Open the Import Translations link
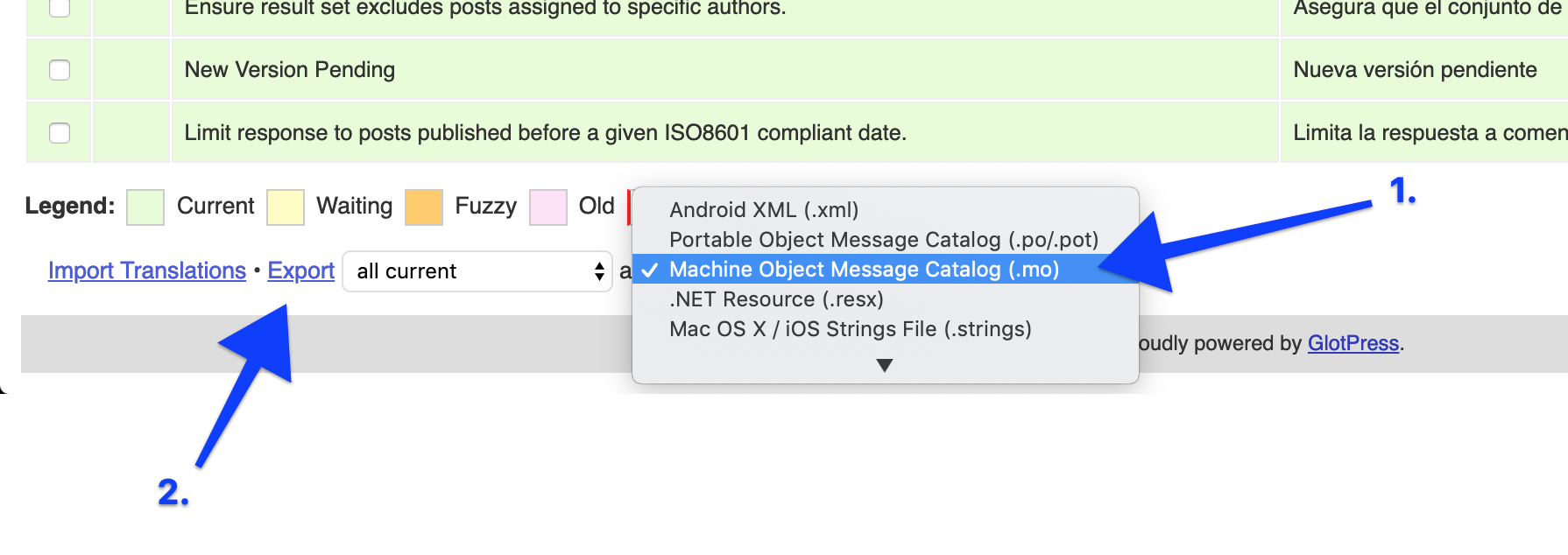 click(146, 271)
